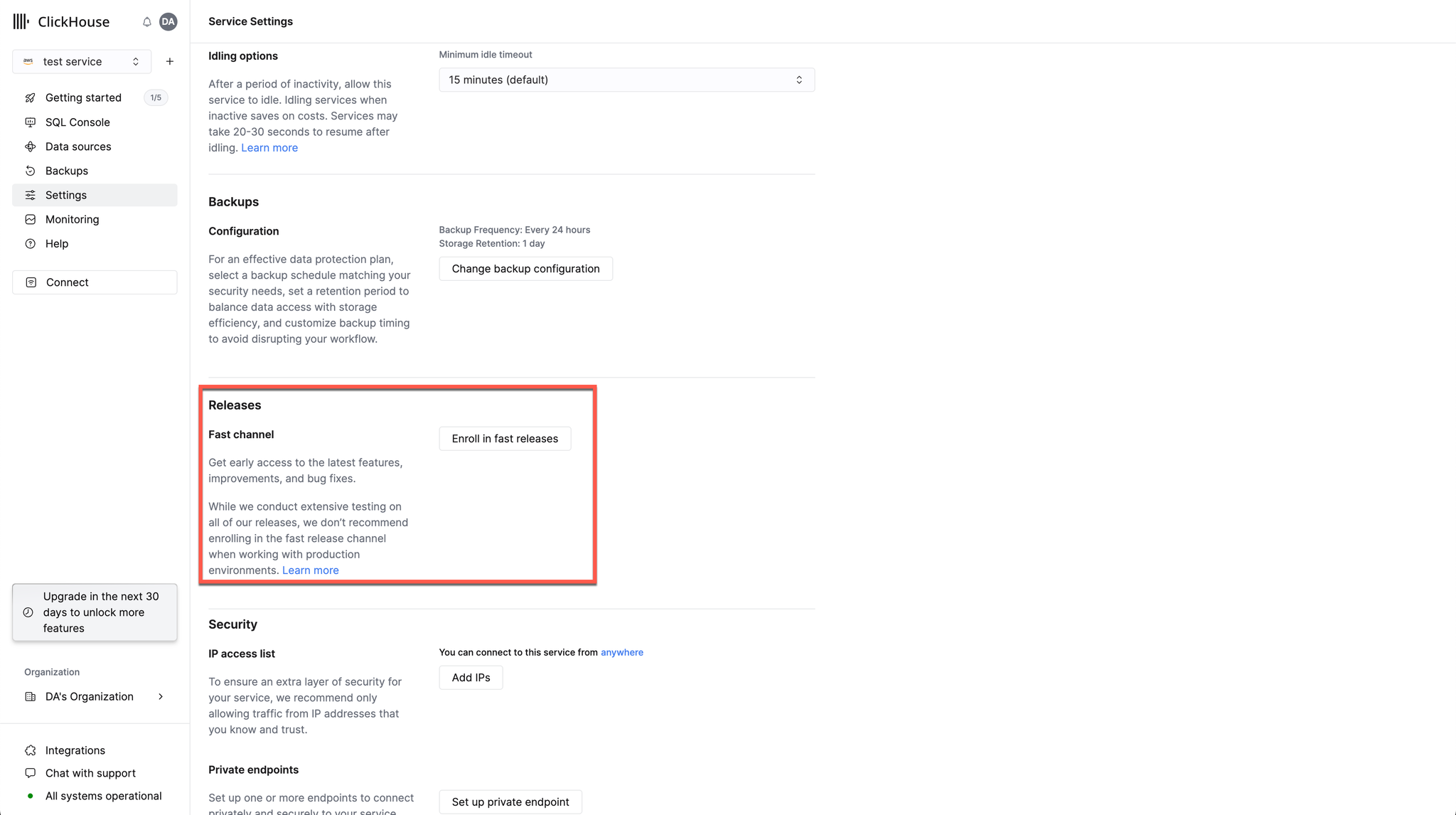Click Change backup configuration button
The height and width of the screenshot is (815, 1456).
(x=525, y=269)
